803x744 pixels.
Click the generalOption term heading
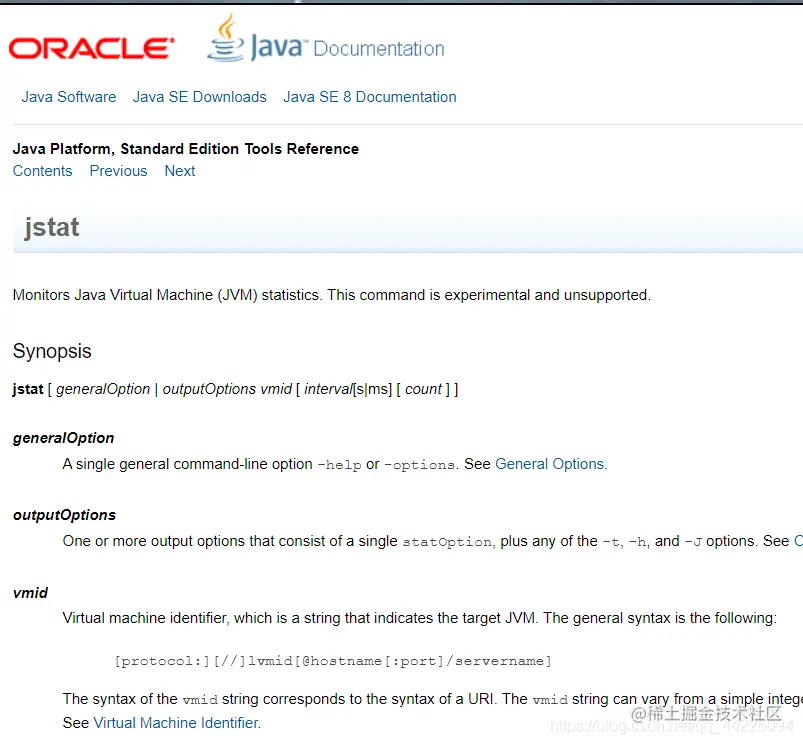click(x=64, y=438)
